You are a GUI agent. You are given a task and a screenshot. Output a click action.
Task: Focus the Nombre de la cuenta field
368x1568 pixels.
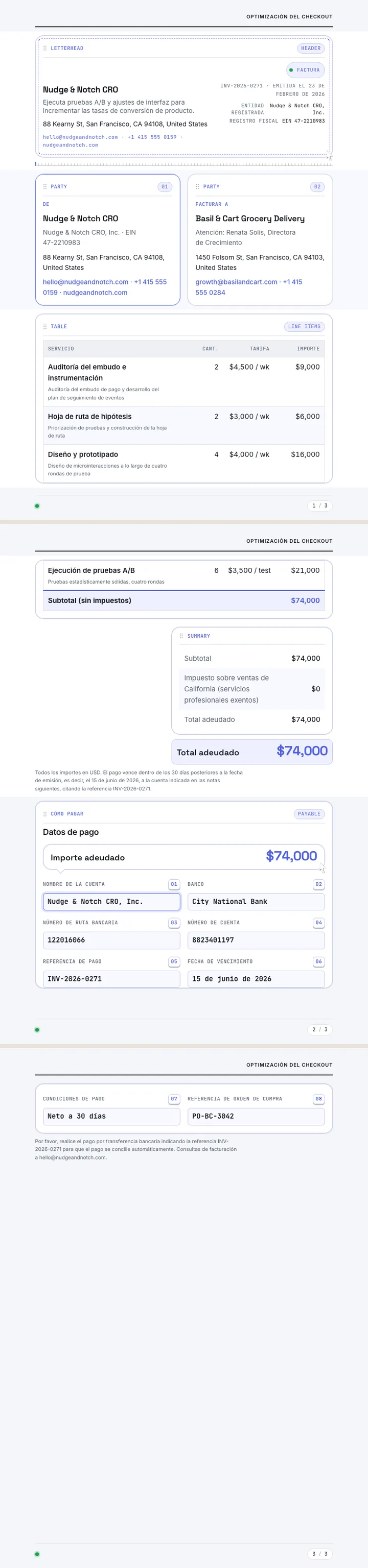tap(111, 902)
